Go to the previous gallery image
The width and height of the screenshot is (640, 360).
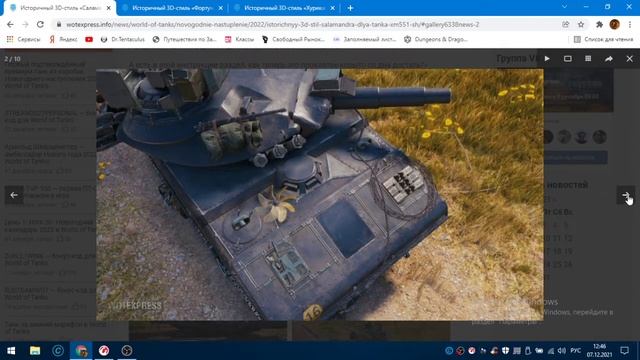(x=14, y=195)
